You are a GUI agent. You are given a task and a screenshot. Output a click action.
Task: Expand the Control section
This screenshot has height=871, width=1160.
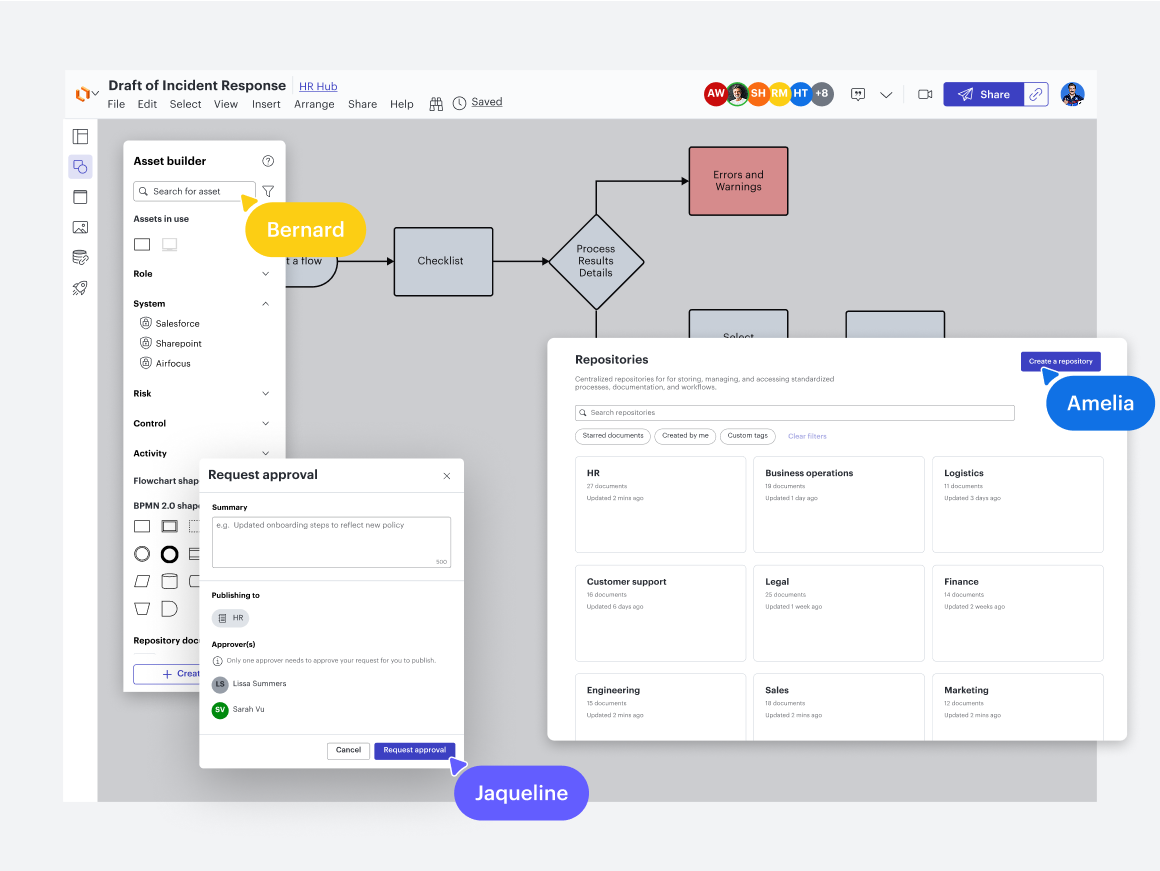coord(265,424)
